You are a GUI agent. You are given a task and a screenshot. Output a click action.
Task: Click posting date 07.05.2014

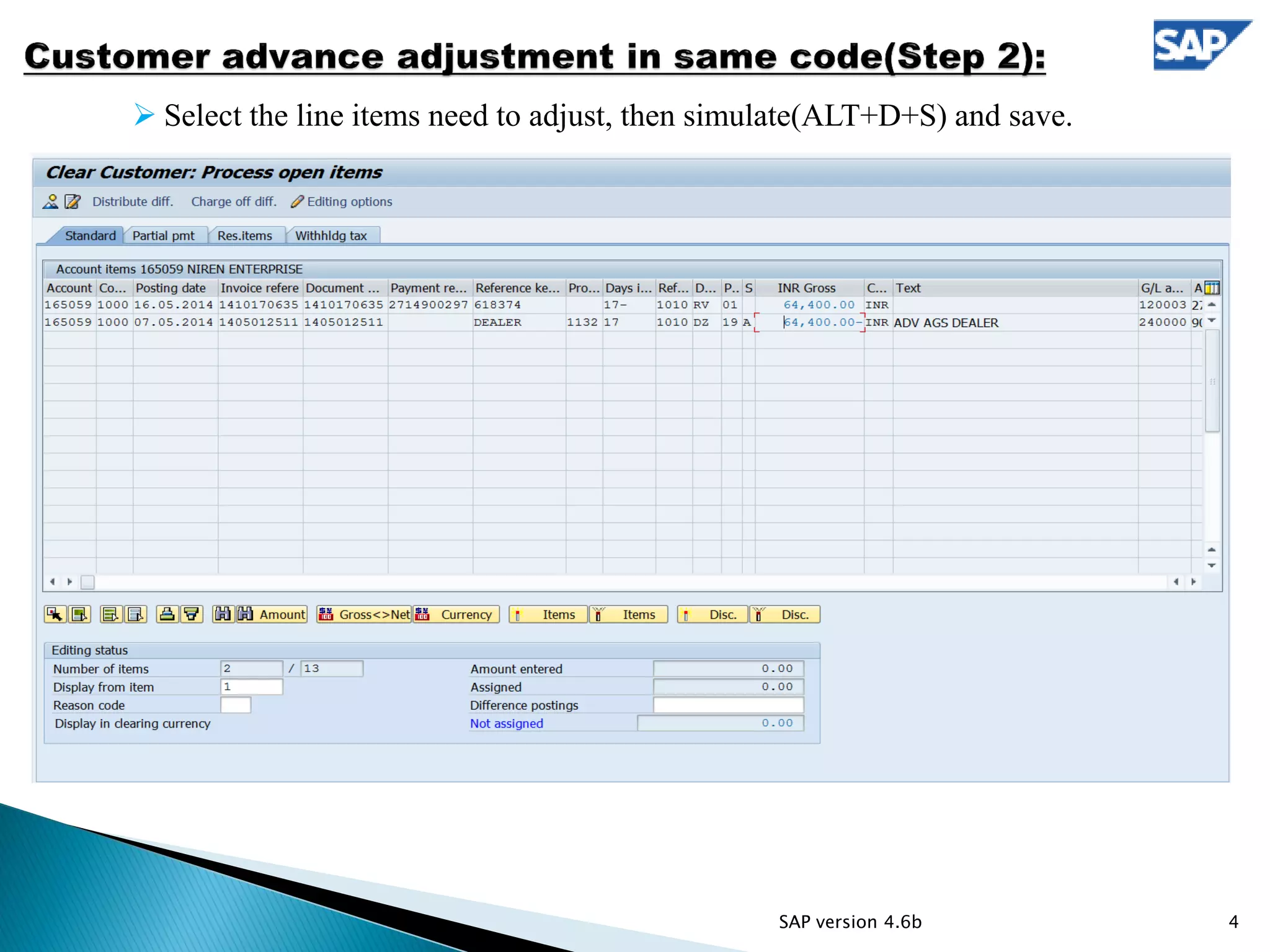point(174,322)
